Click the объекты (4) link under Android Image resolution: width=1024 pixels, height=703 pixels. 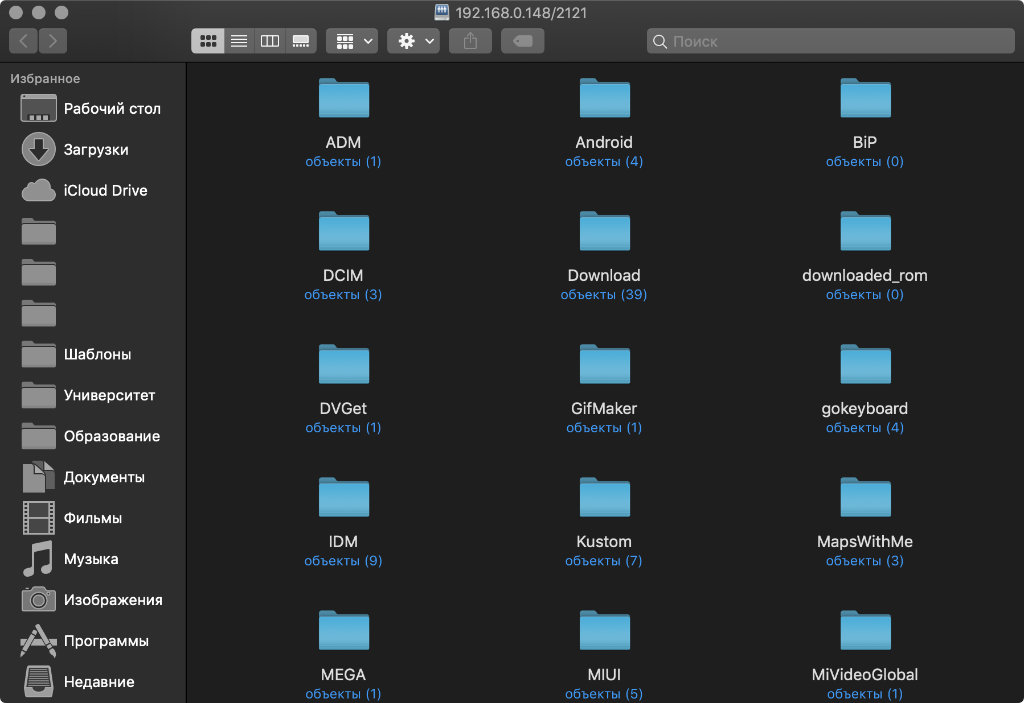click(604, 162)
